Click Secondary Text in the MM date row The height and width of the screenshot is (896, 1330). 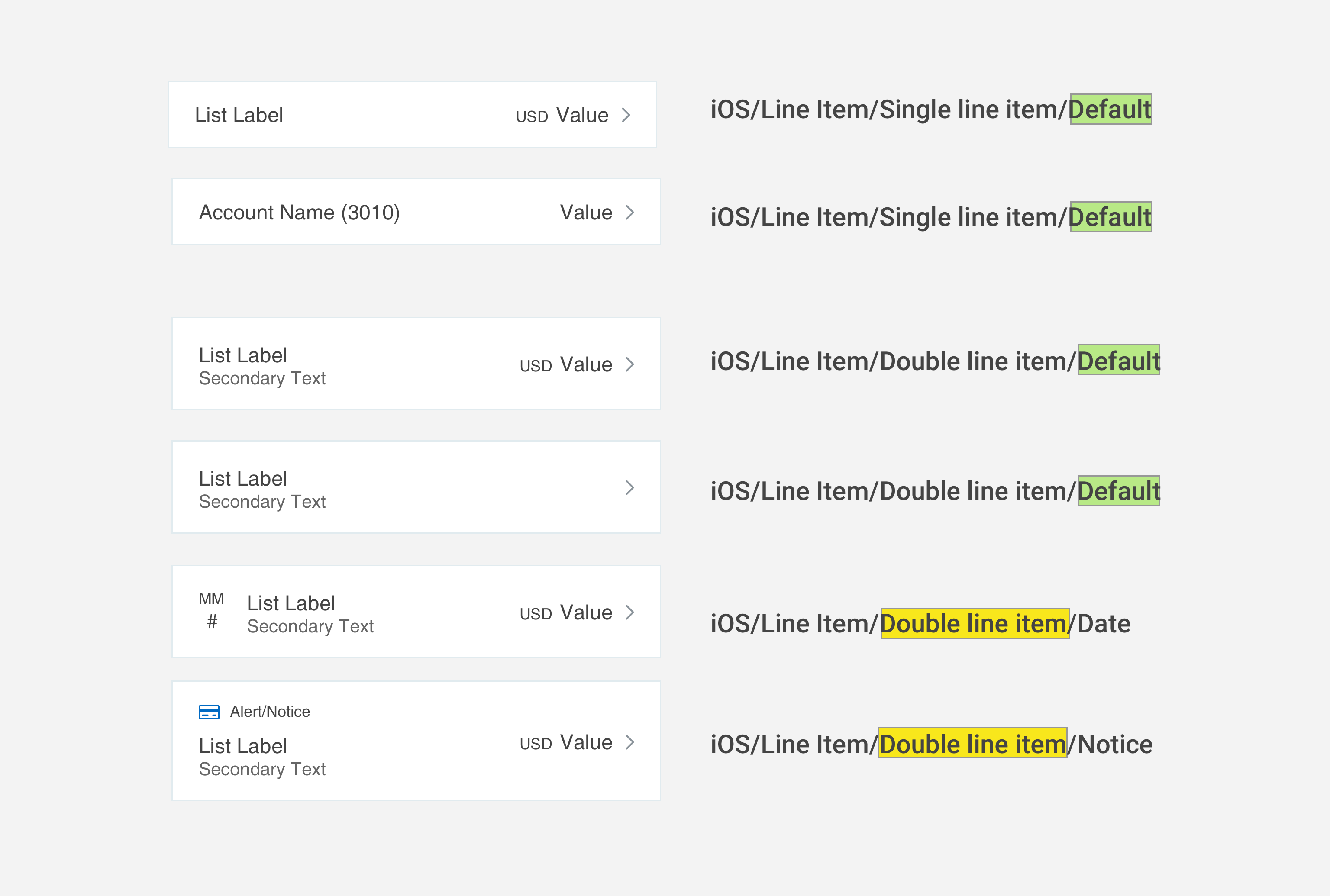point(310,626)
